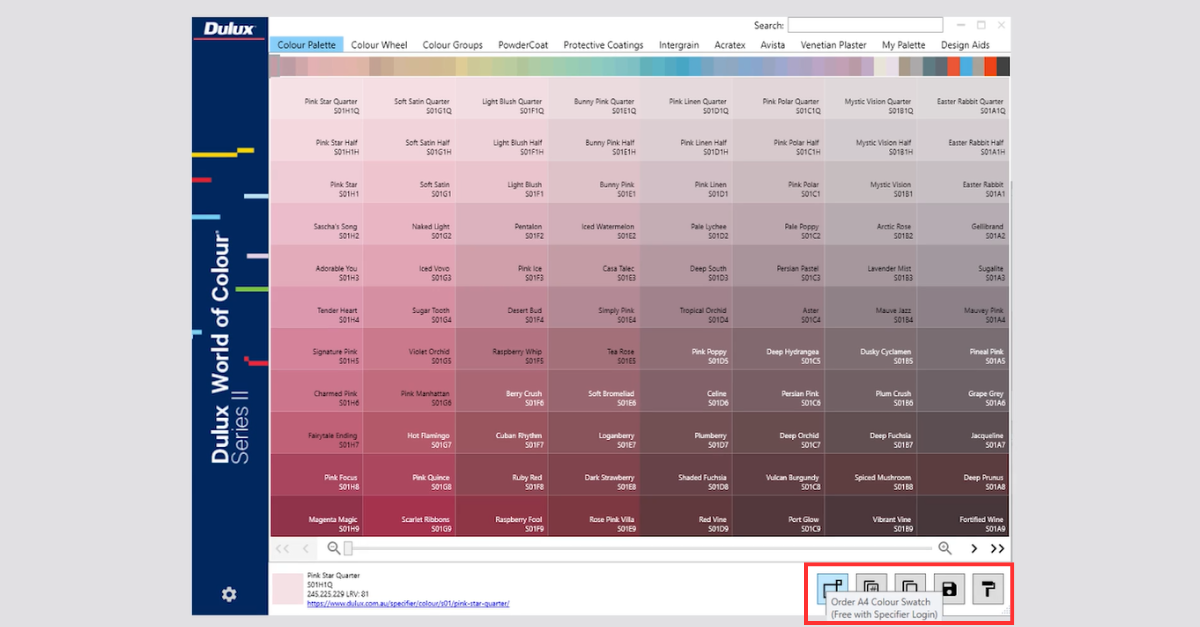Pick the Fortified Wine S01A9 colour
Image resolution: width=1200 pixels, height=627 pixels.
963,516
